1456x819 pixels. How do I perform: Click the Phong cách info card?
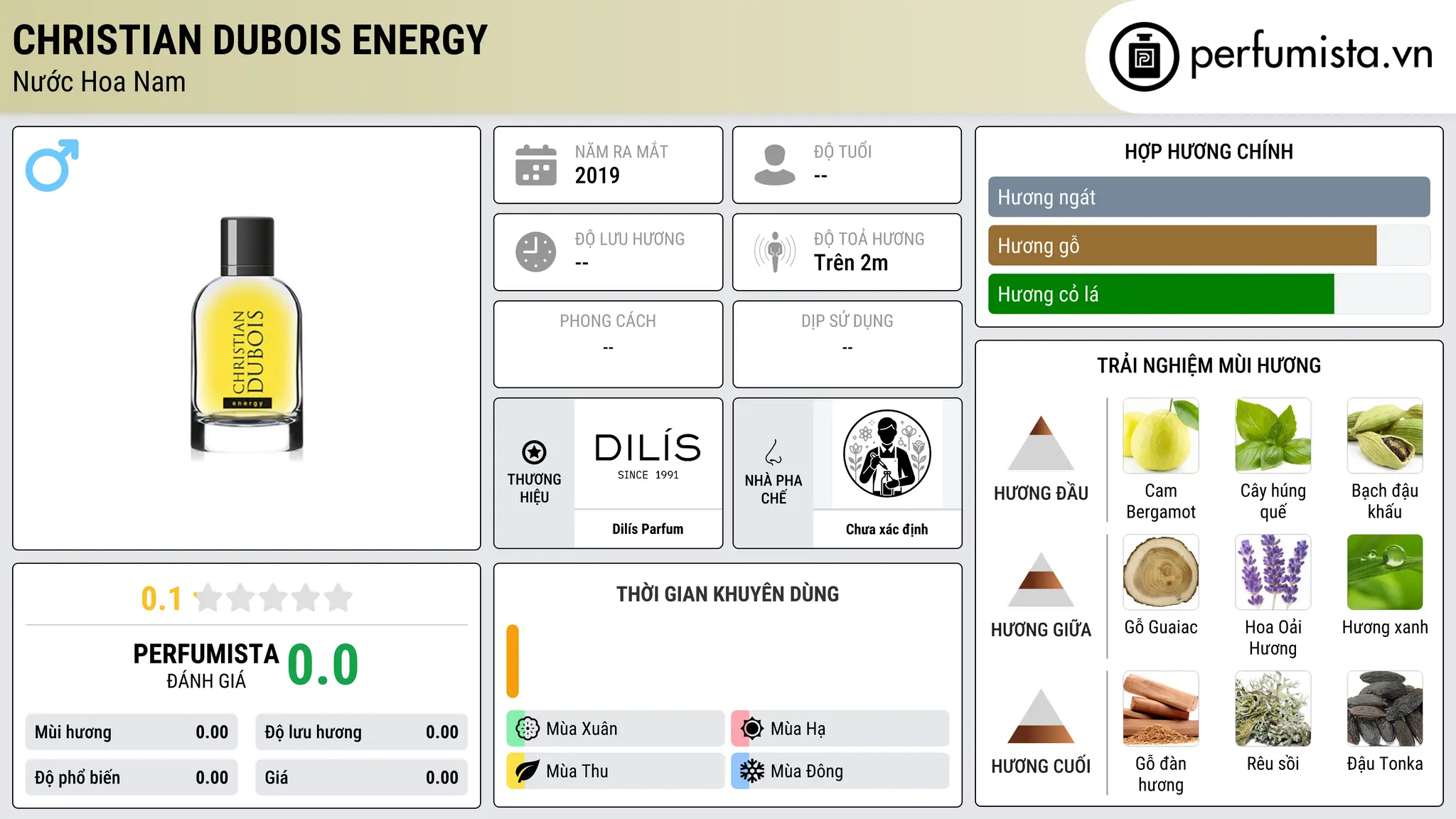tap(608, 344)
